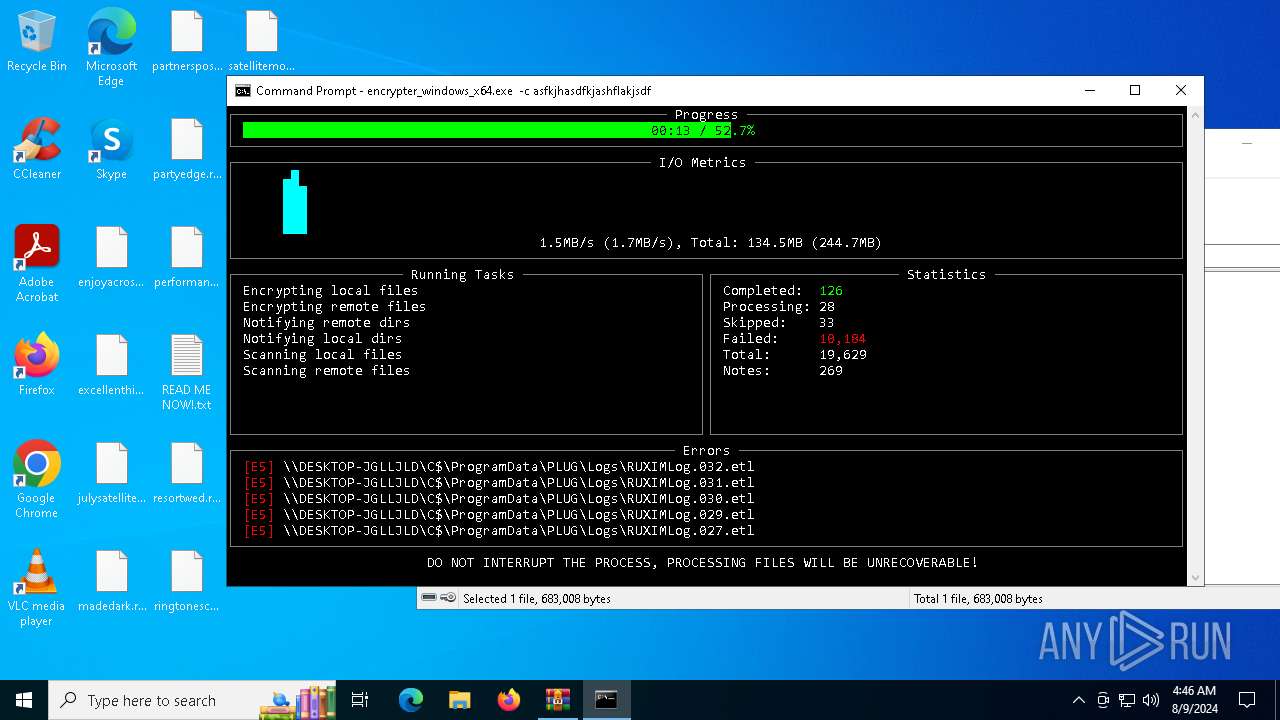
Task: Click 'Notifying local dirs' task line
Action: point(322,338)
